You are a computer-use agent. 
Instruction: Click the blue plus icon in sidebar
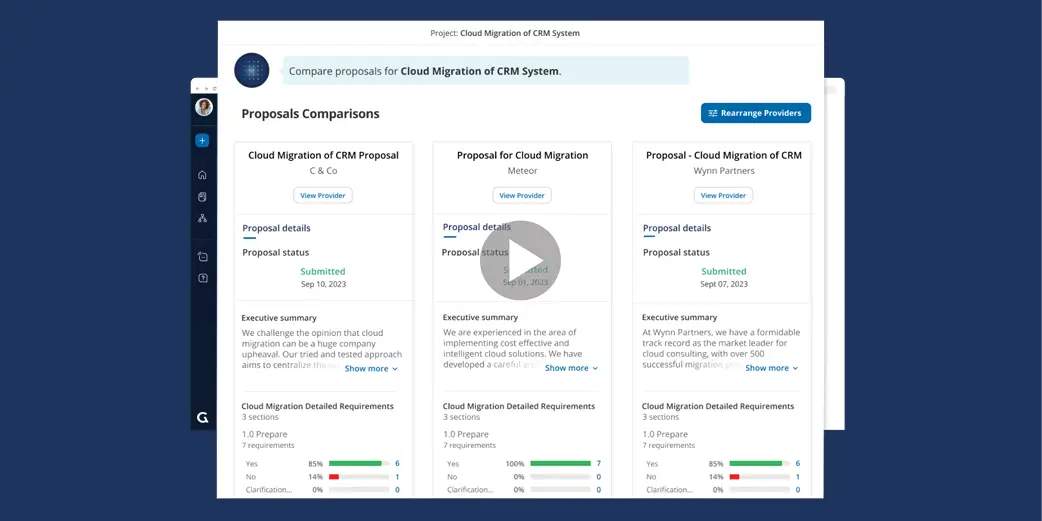[x=202, y=141]
